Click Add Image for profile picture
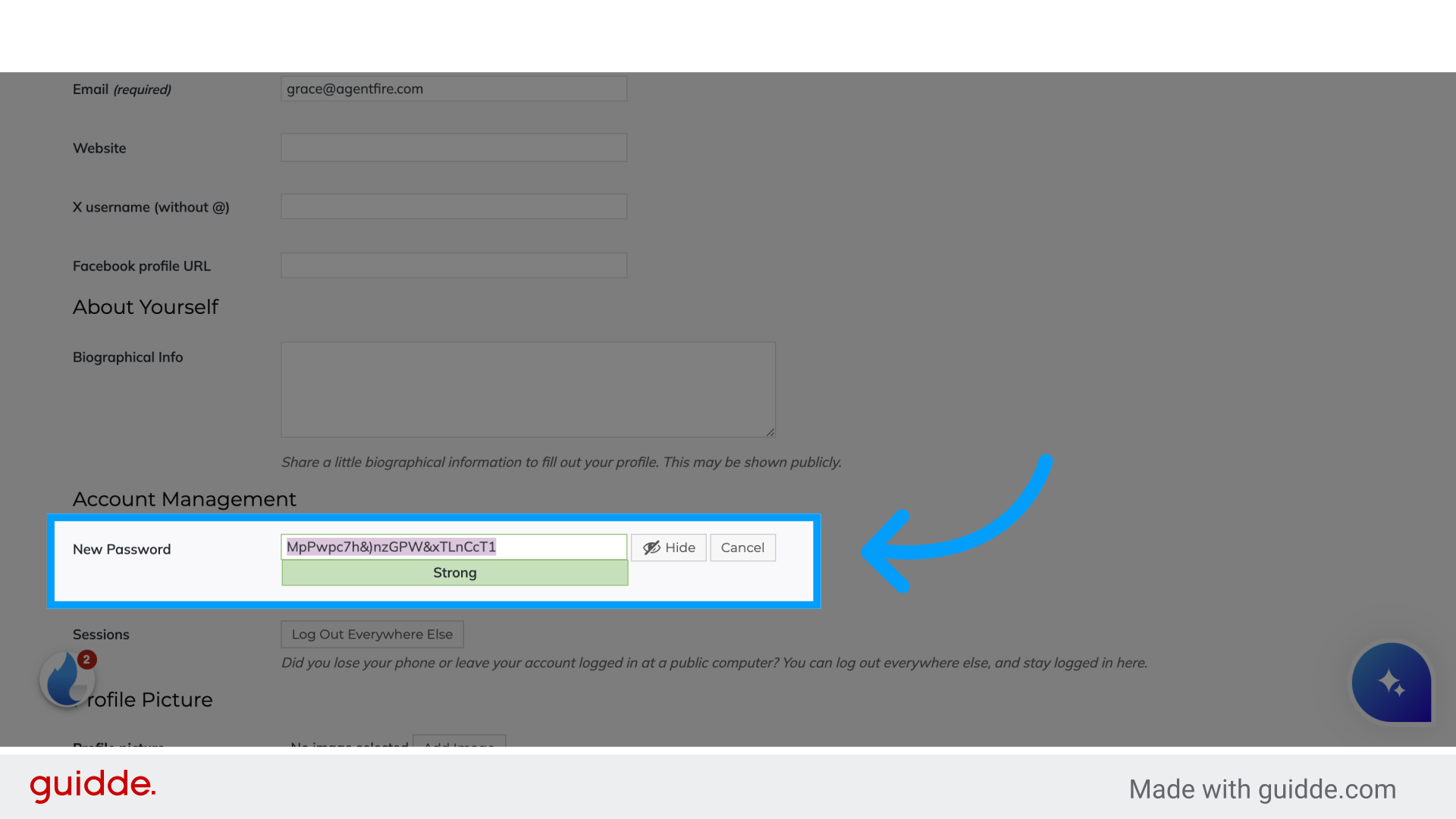Viewport: 1456px width, 819px height. click(459, 748)
